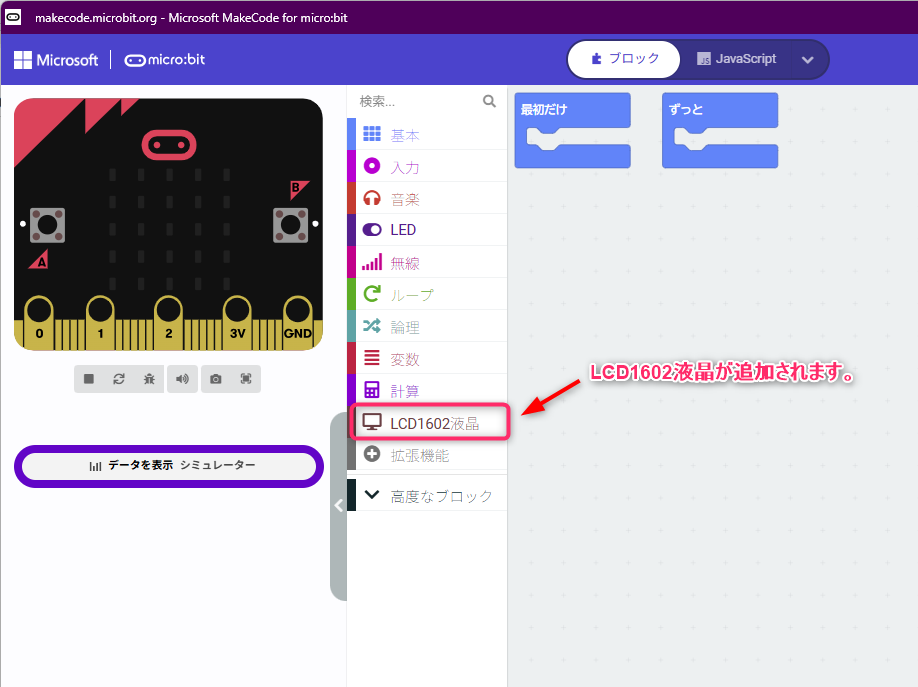Open the 計算 block category

tap(427, 390)
